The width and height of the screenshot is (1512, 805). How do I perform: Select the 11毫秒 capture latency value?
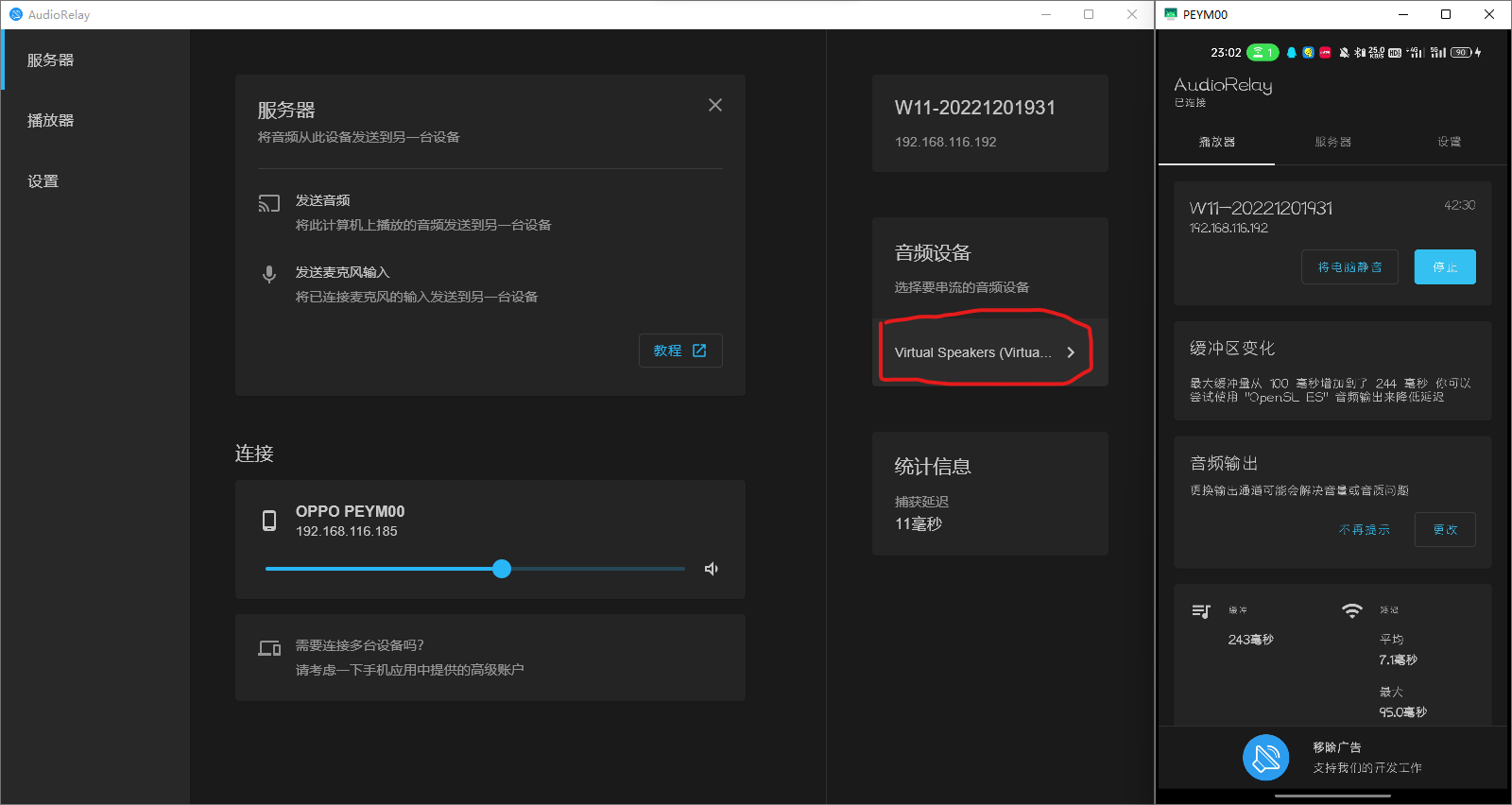[919, 523]
